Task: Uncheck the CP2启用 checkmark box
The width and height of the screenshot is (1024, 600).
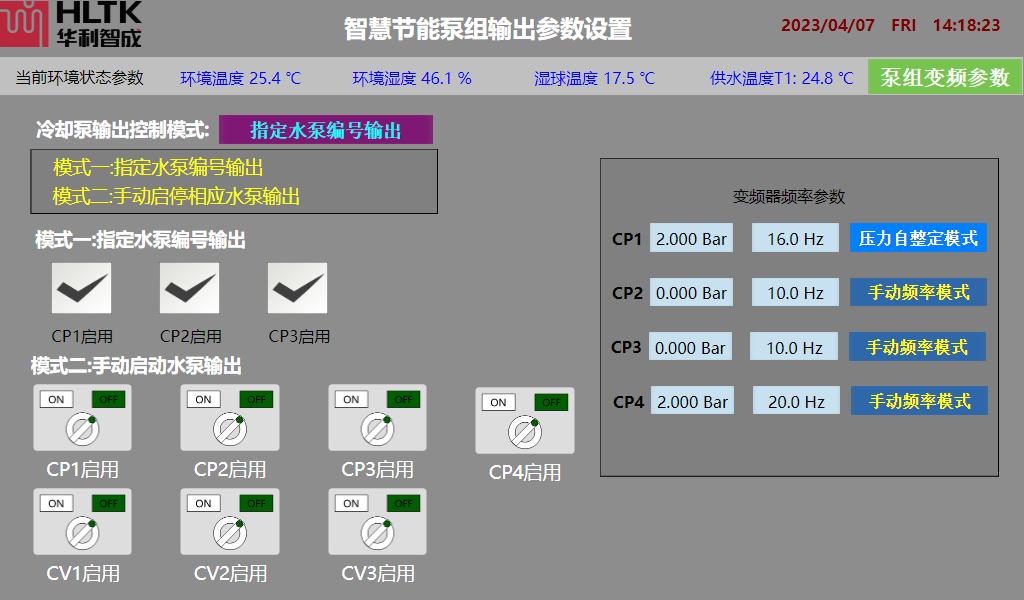Action: tap(189, 288)
